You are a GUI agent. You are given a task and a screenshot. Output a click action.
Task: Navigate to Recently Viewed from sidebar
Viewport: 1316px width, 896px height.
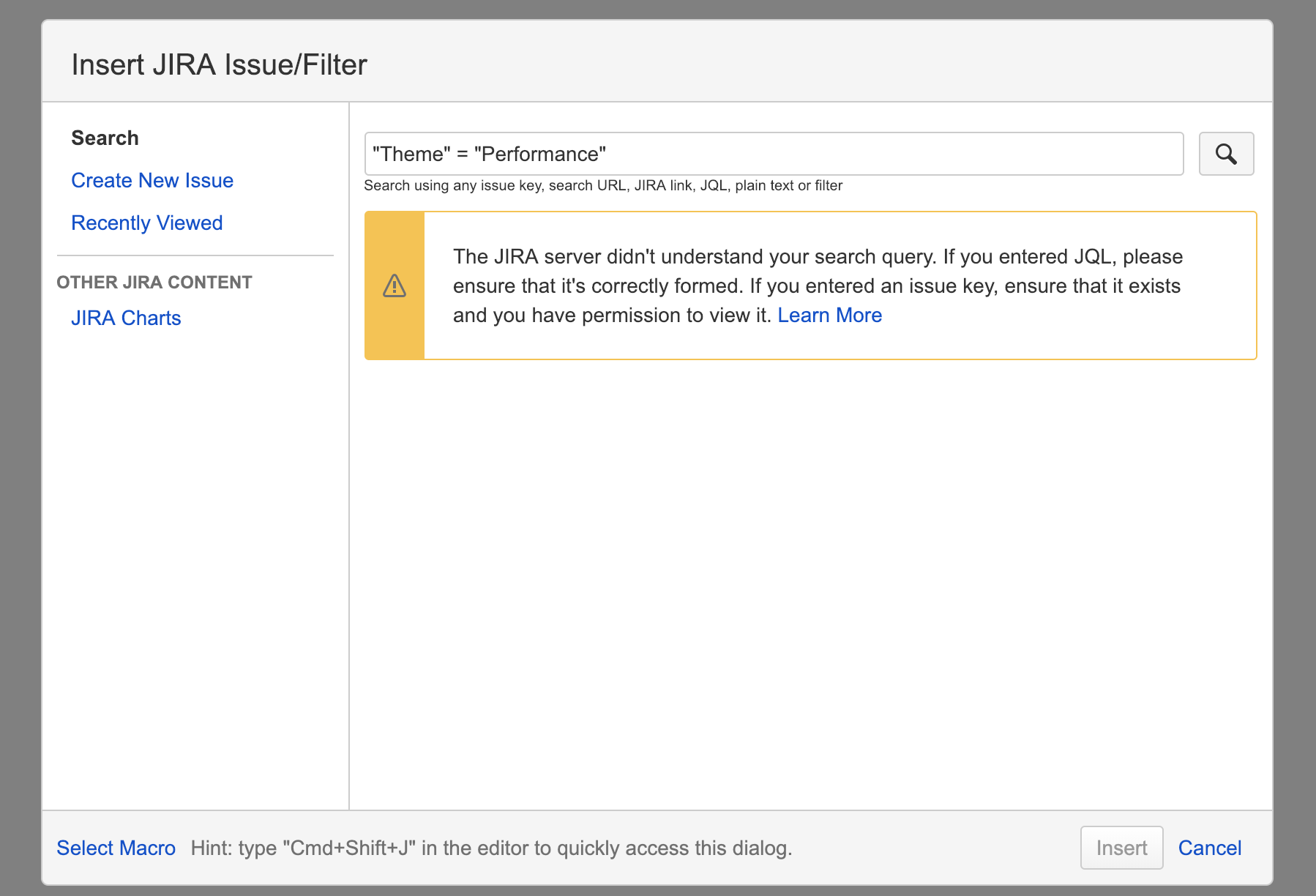[x=146, y=223]
